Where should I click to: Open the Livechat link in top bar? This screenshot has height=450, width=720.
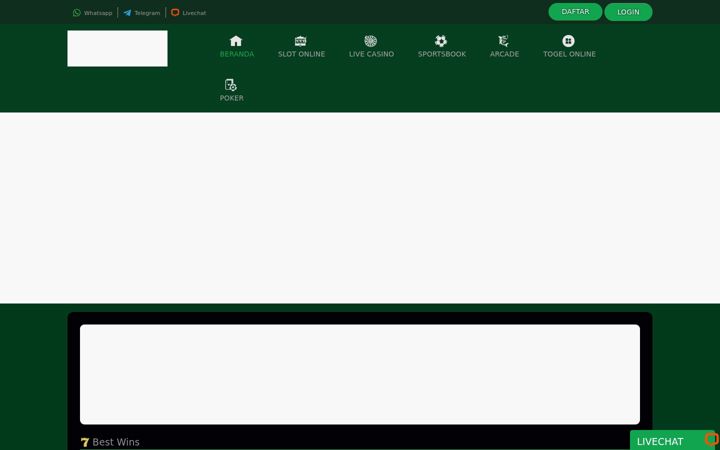189,13
